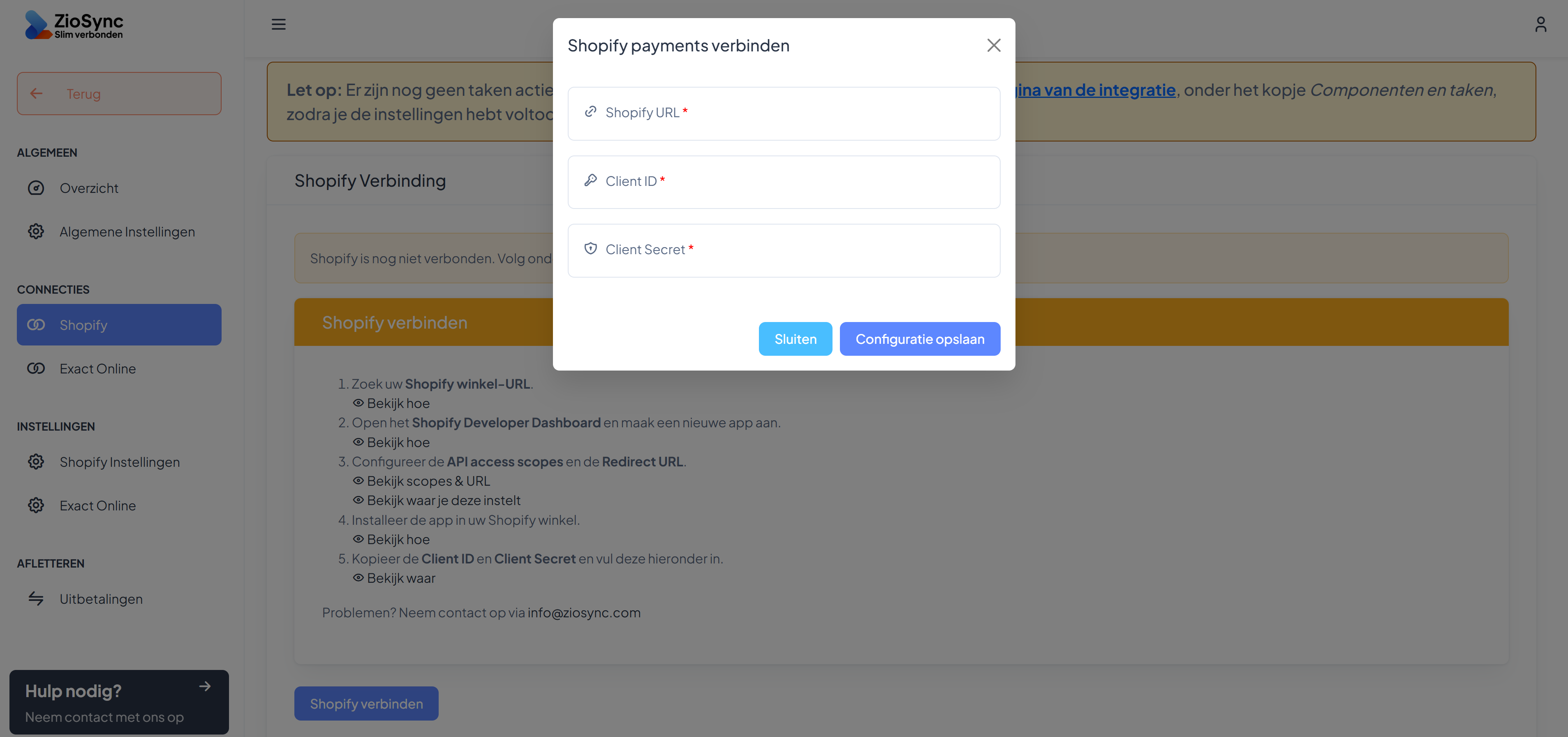Open the info@ziosync.com email link

coord(584,613)
